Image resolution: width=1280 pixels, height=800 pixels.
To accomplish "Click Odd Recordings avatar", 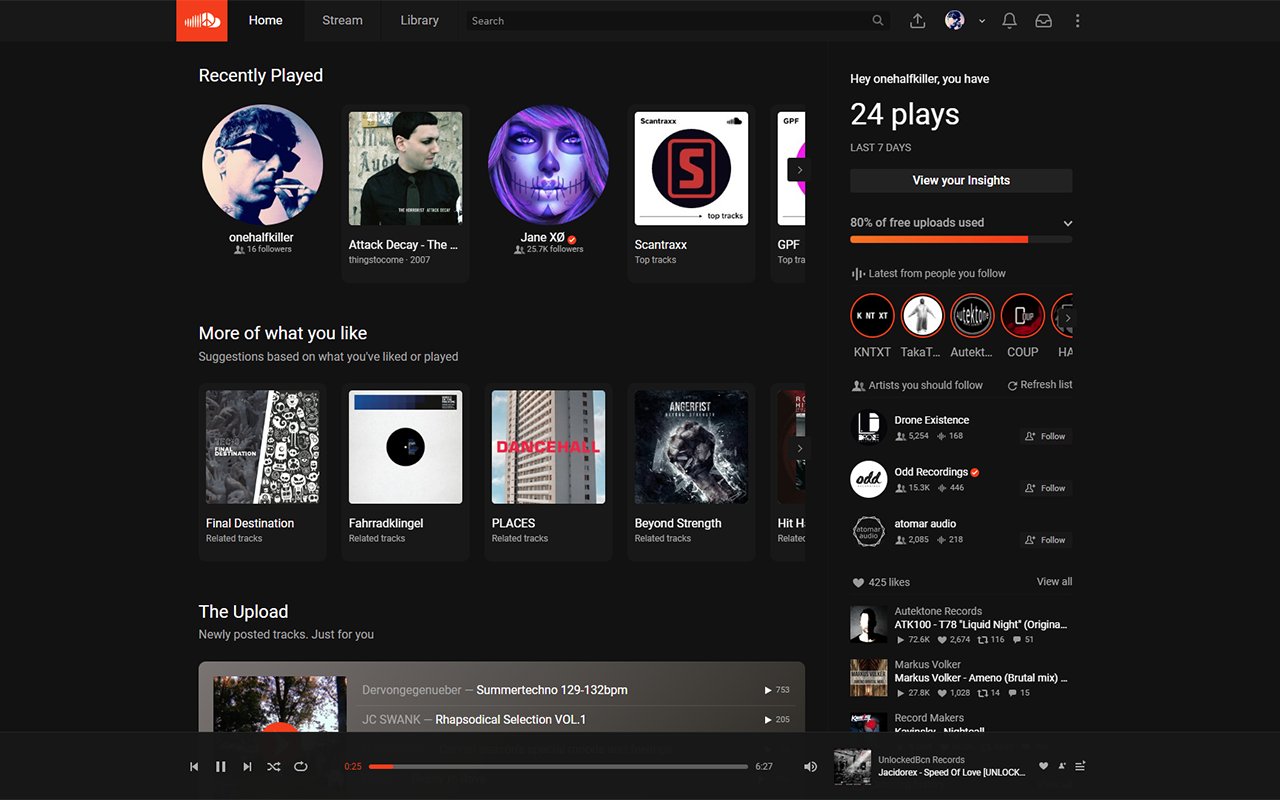I will tap(868, 479).
